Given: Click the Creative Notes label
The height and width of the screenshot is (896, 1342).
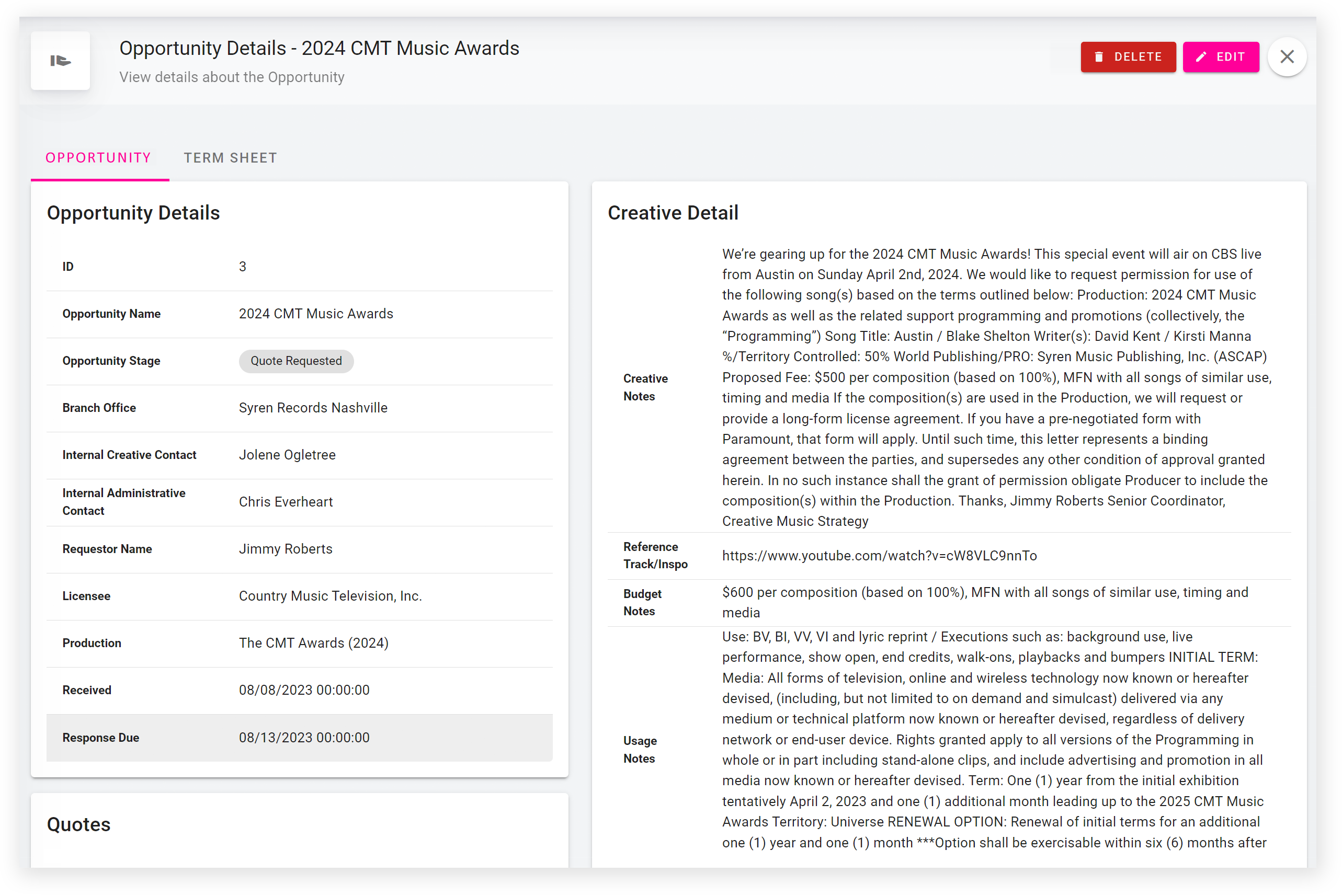Looking at the screenshot, I should click(x=645, y=387).
